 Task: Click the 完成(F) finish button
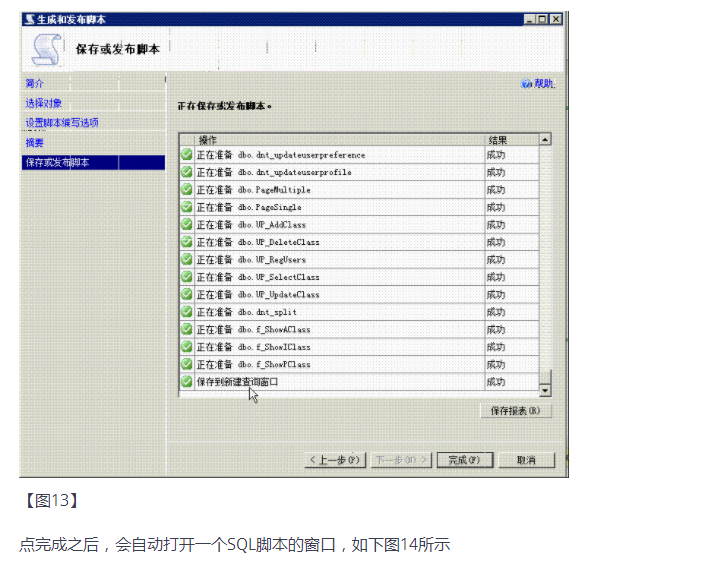[x=465, y=460]
